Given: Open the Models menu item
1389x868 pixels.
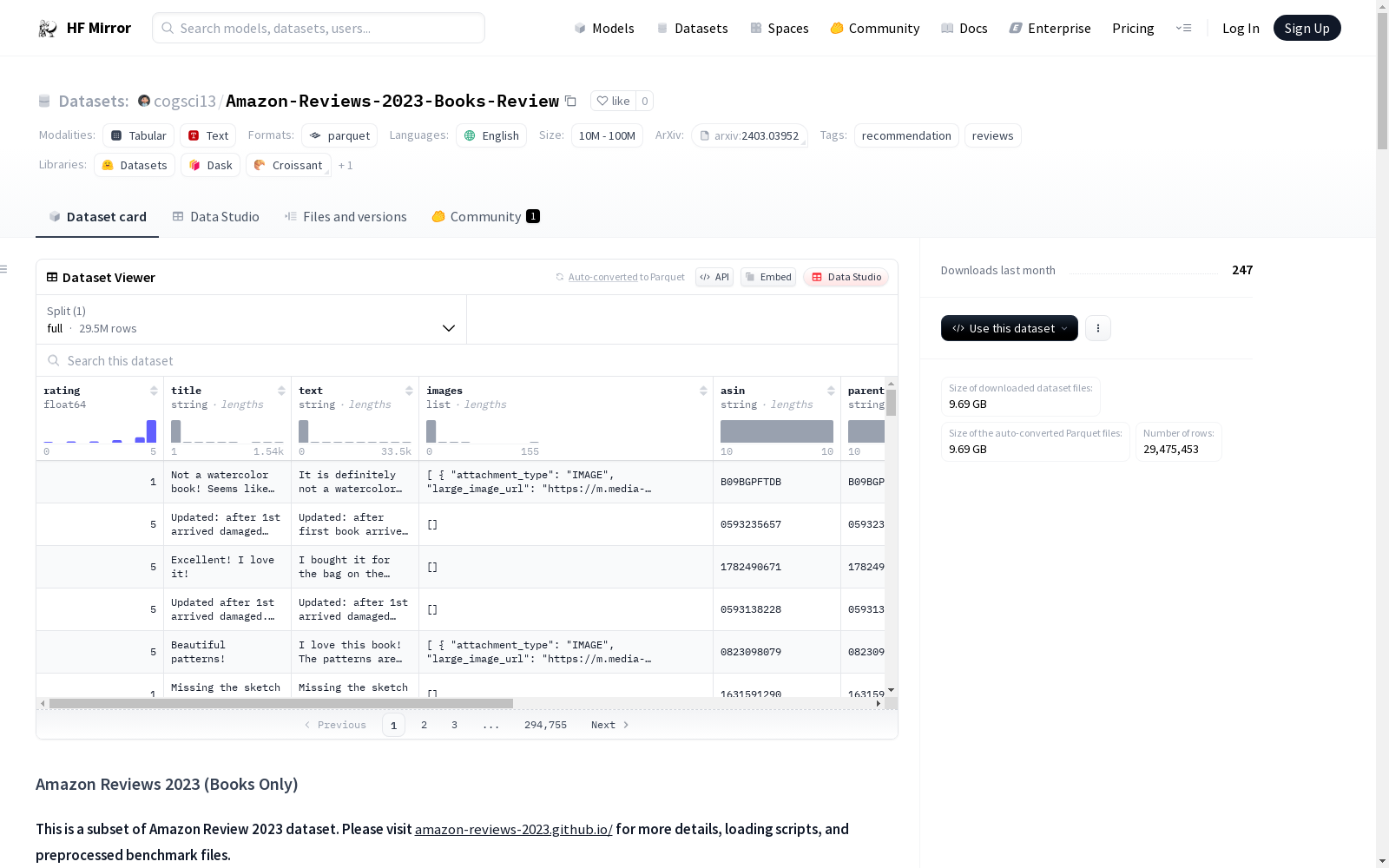Looking at the screenshot, I should pos(604,28).
